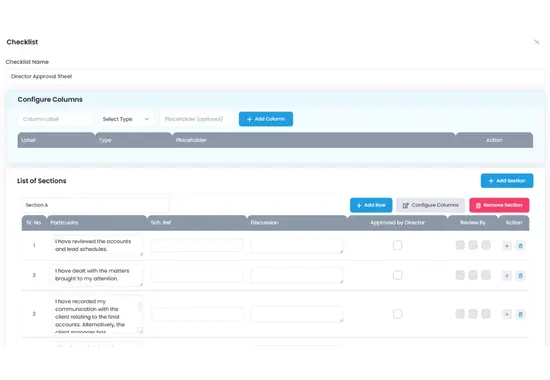This screenshot has width=550, height=380.
Task: Click the Placeholder (optional) field
Action: pos(197,119)
